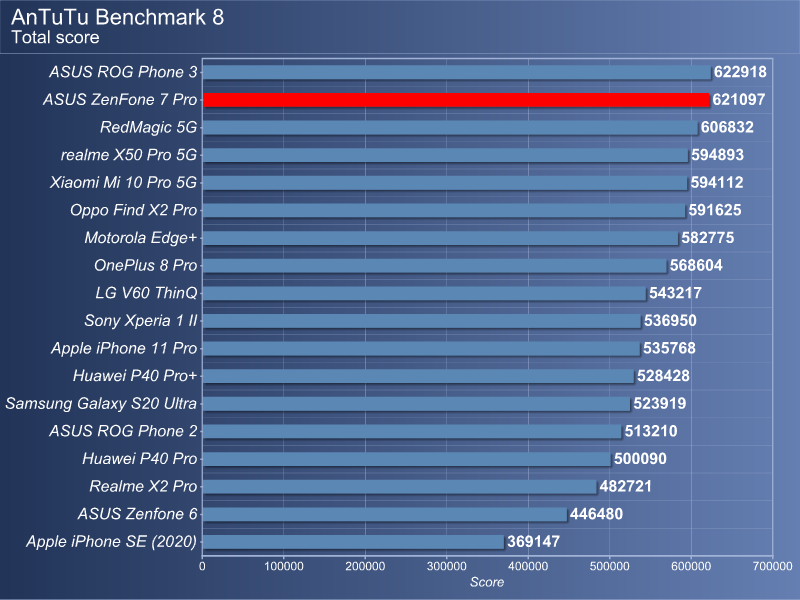The width and height of the screenshot is (800, 600).
Task: Pick the blue bar for Huawei P40 Pro+
Action: pos(418,376)
